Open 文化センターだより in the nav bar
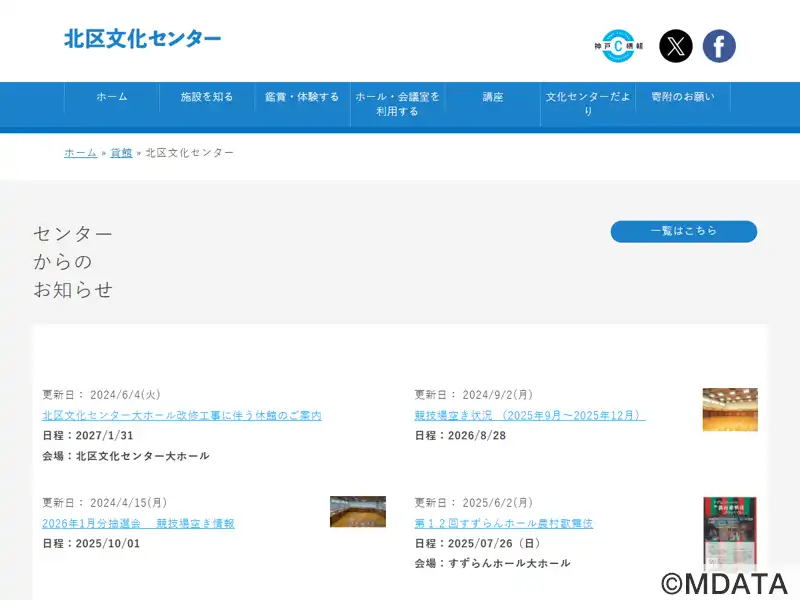 point(588,104)
